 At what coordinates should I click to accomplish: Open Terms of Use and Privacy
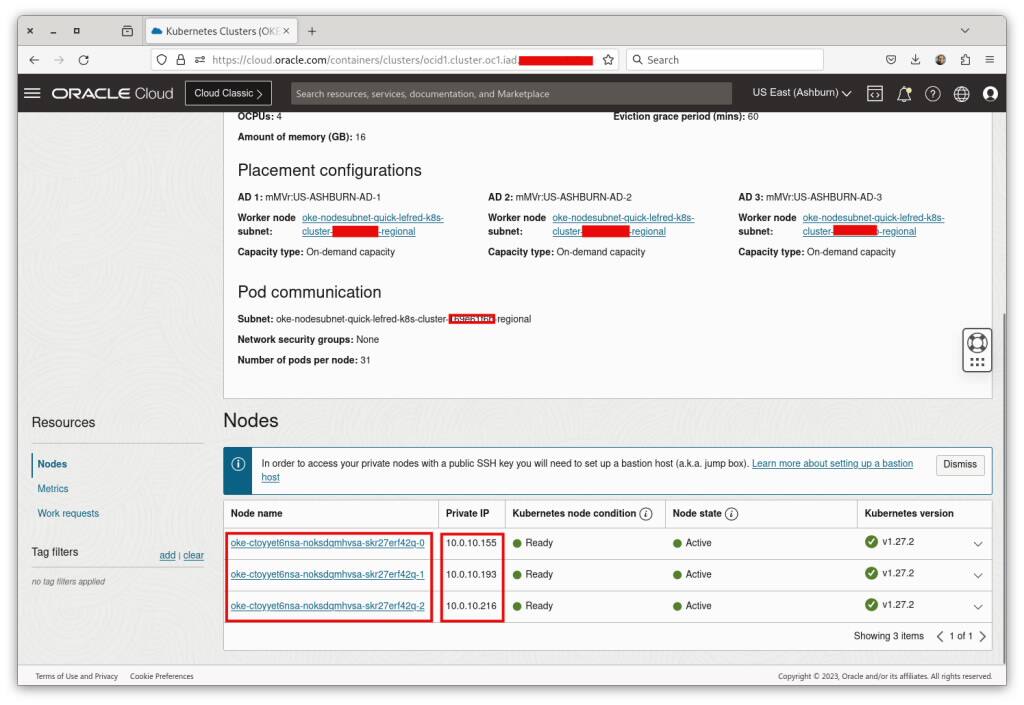click(76, 676)
